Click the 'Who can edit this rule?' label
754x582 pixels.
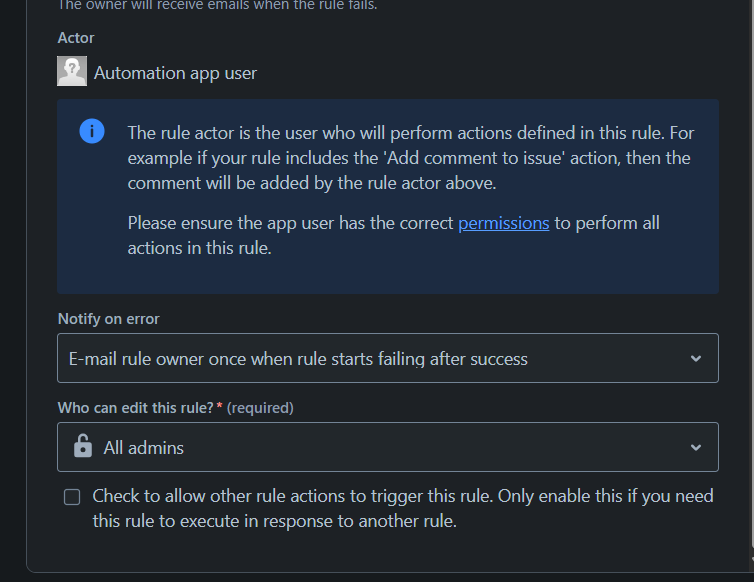click(x=135, y=407)
